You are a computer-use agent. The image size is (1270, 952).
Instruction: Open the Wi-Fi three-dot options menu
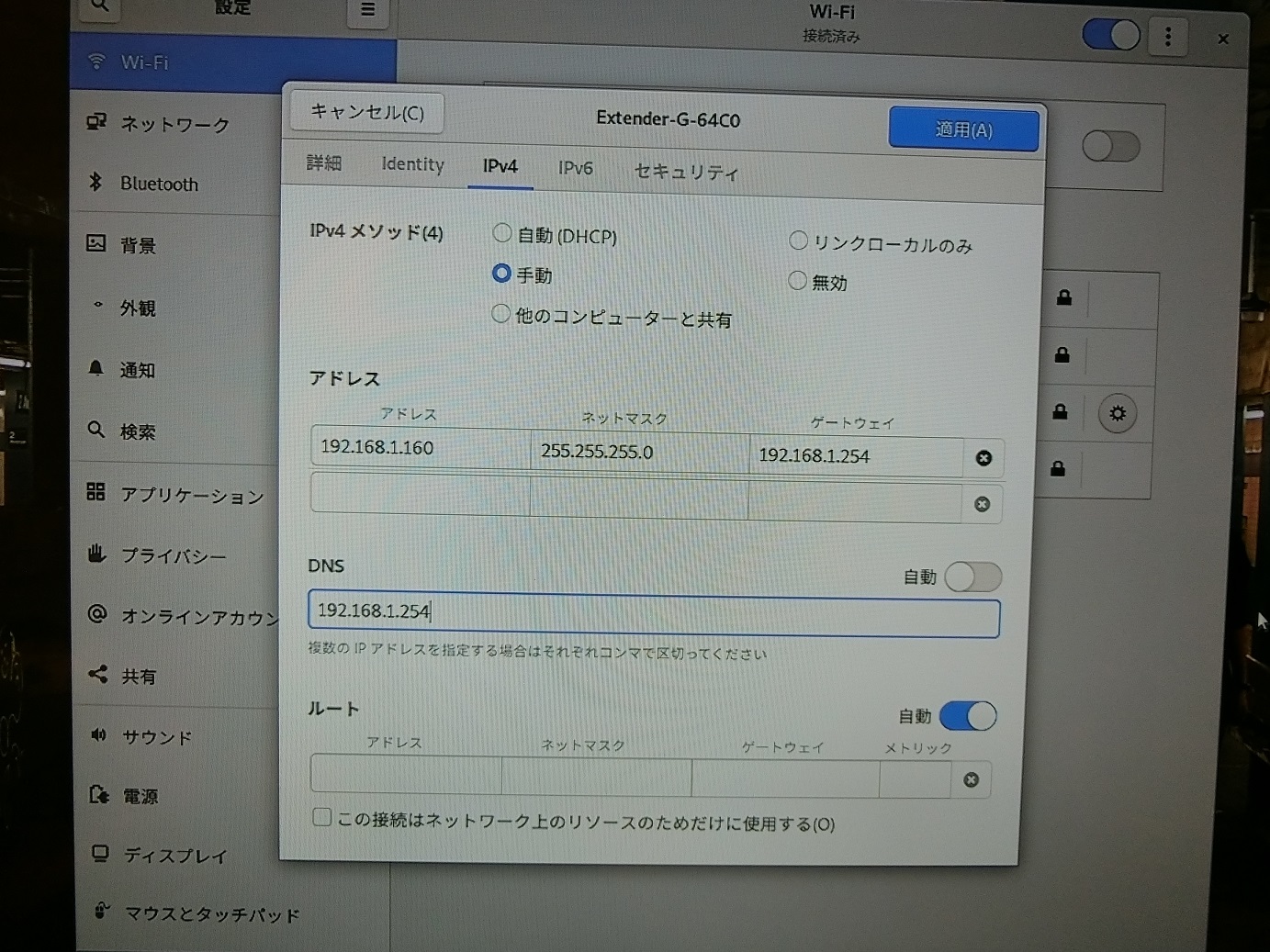click(x=1167, y=37)
